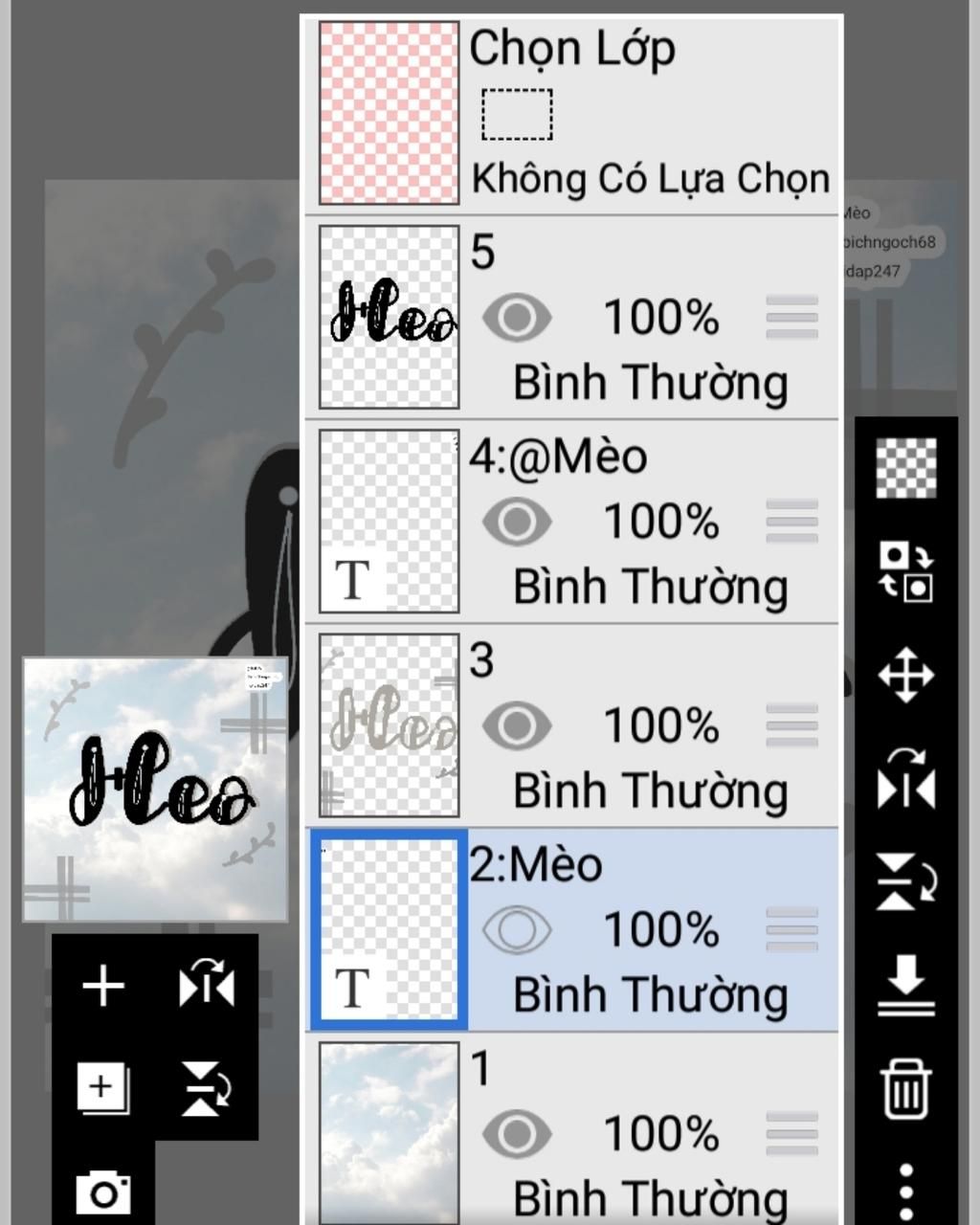Flip layer vertically in left toolbar
The height and width of the screenshot is (1225, 980).
(x=207, y=1089)
